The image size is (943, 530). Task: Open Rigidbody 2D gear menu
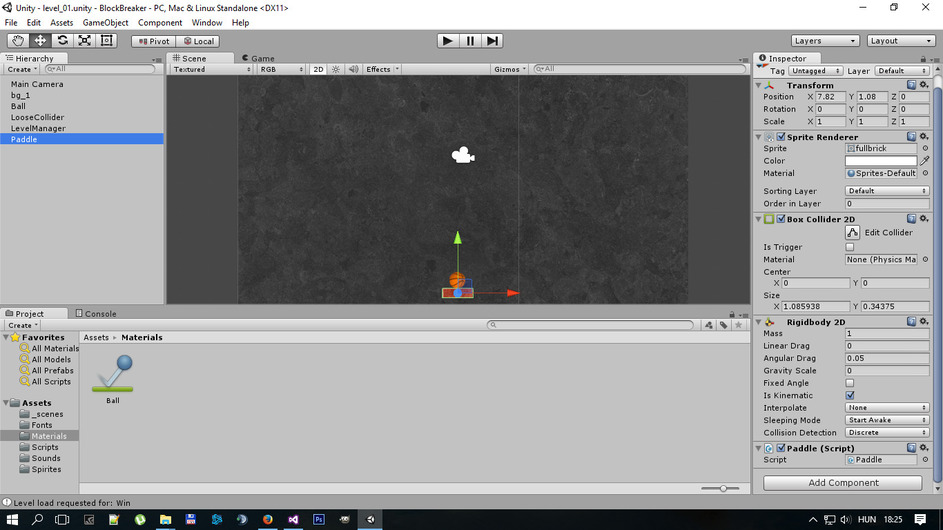coord(924,322)
